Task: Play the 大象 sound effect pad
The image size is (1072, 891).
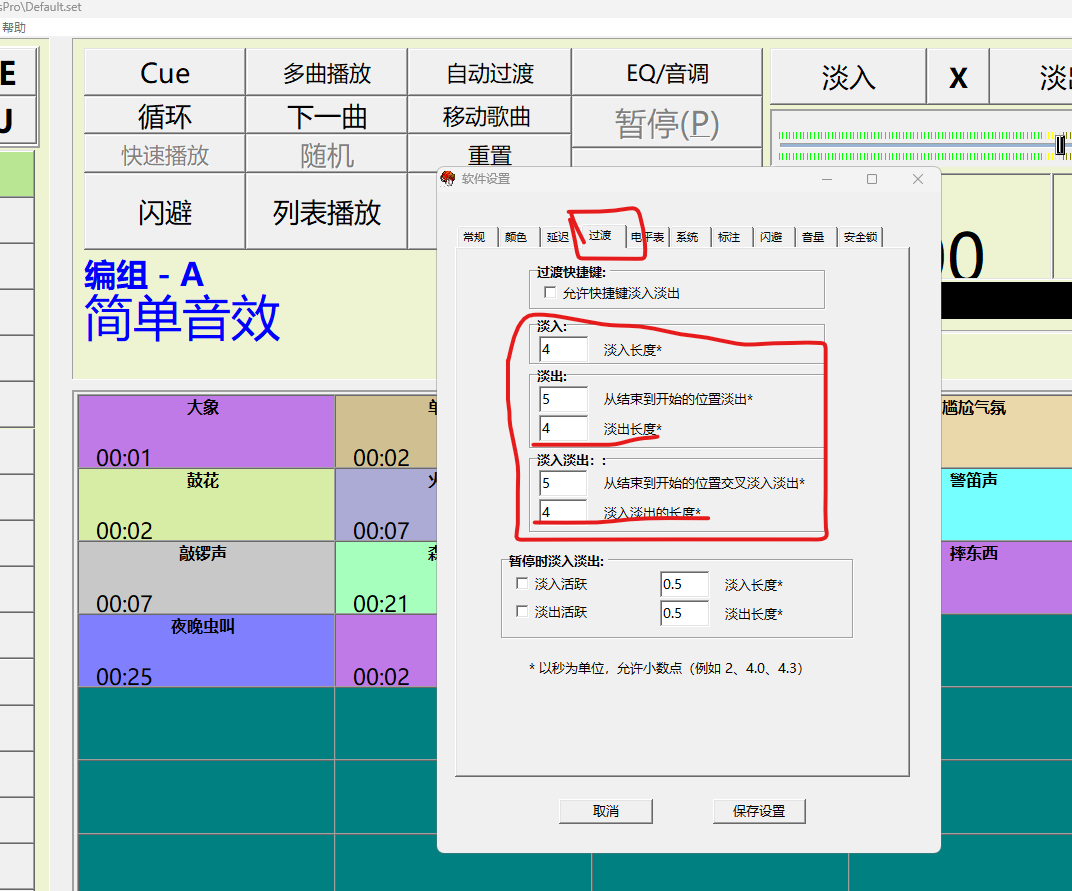Action: coord(206,431)
